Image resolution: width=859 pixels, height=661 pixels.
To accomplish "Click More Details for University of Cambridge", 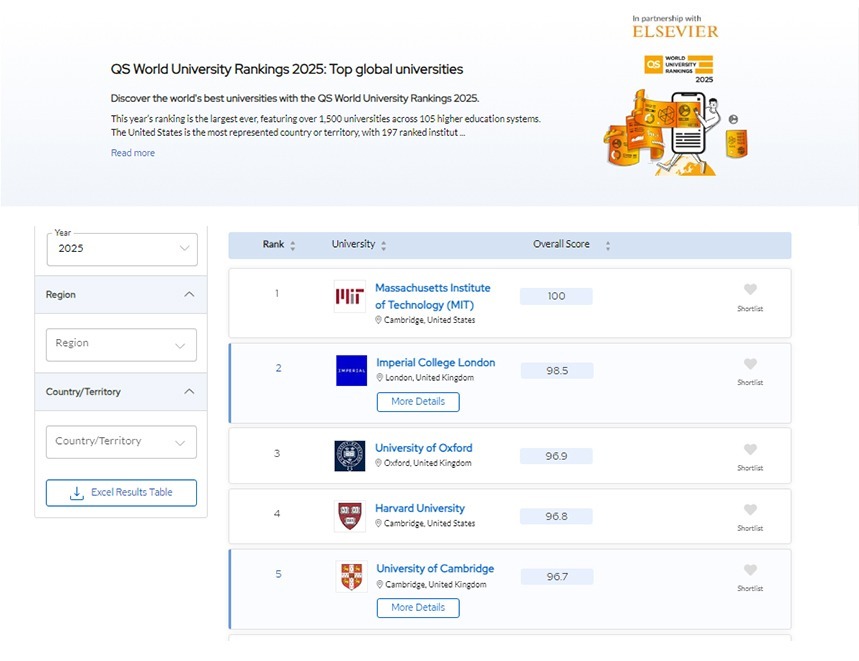I will click(x=418, y=608).
